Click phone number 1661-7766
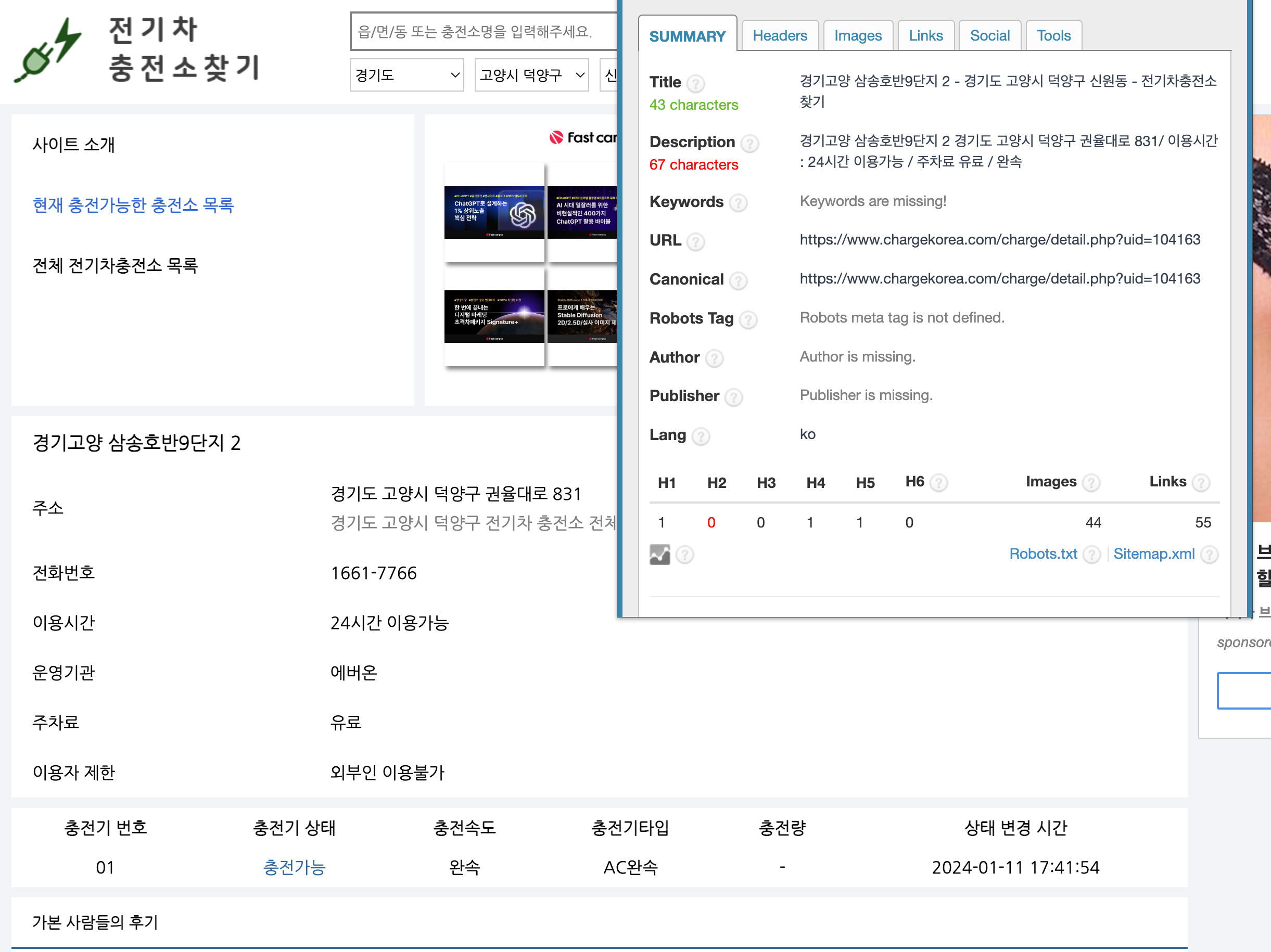1271x952 pixels. coord(374,573)
